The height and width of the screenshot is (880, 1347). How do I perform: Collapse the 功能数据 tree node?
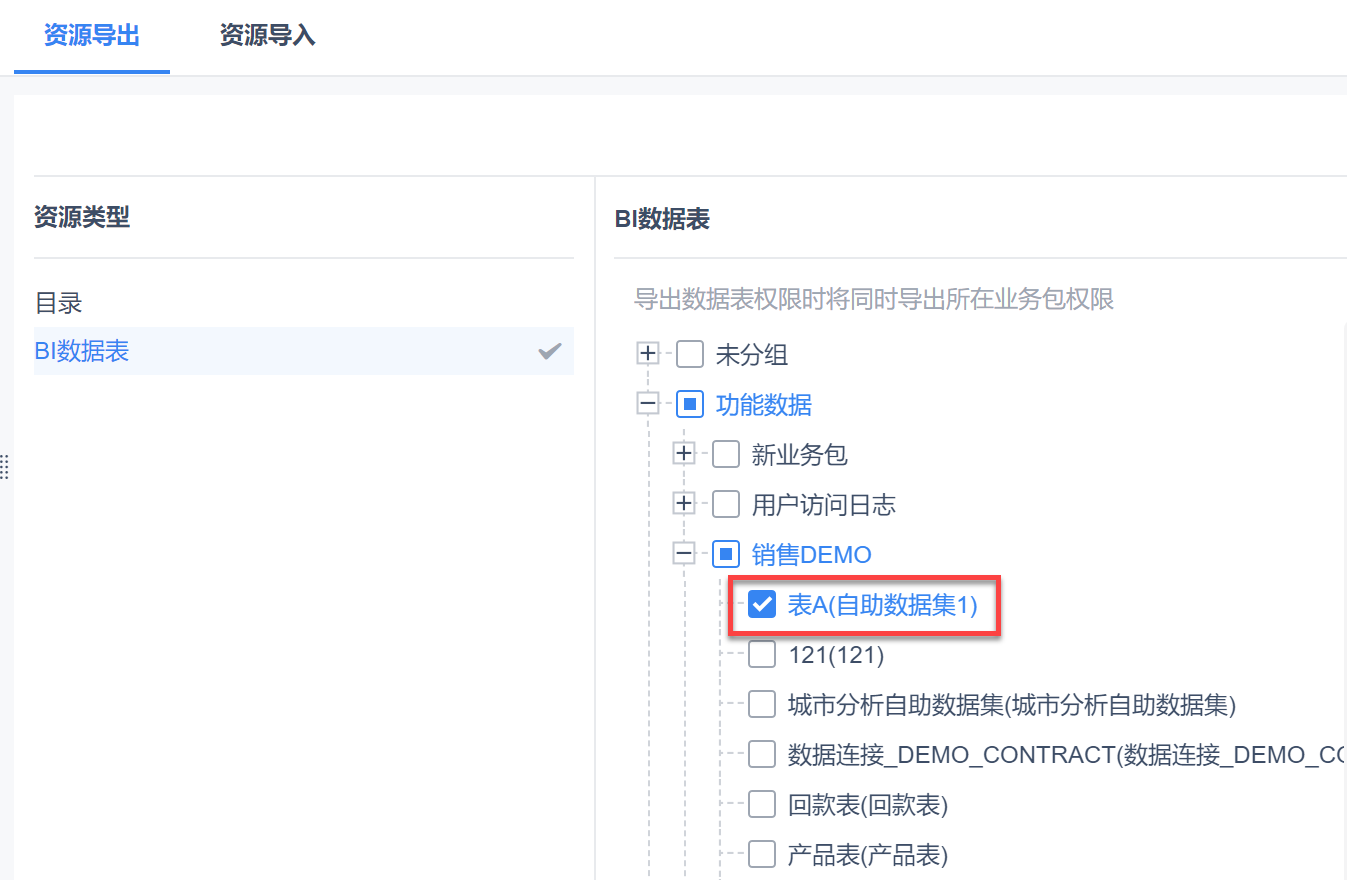point(648,404)
